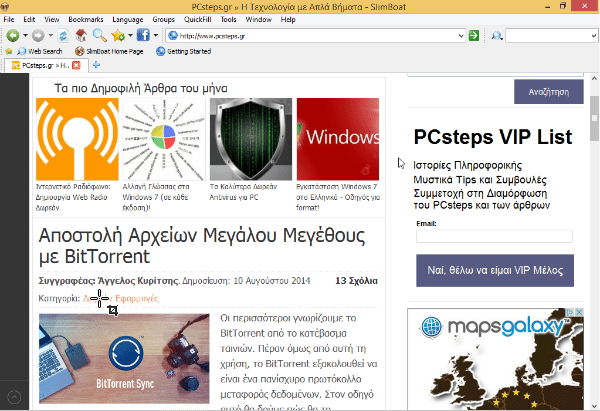The width and height of the screenshot is (600, 411).
Task: Open the File menu
Action: tap(9, 20)
